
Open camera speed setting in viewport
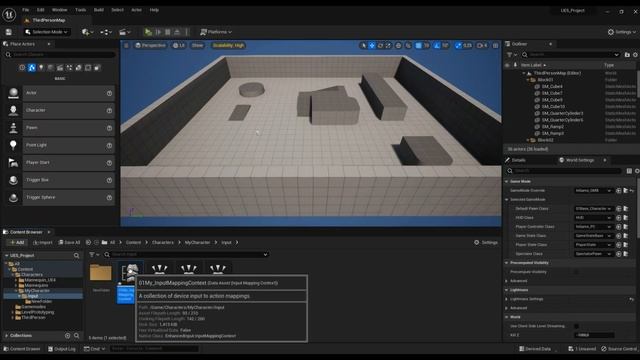coord(482,45)
